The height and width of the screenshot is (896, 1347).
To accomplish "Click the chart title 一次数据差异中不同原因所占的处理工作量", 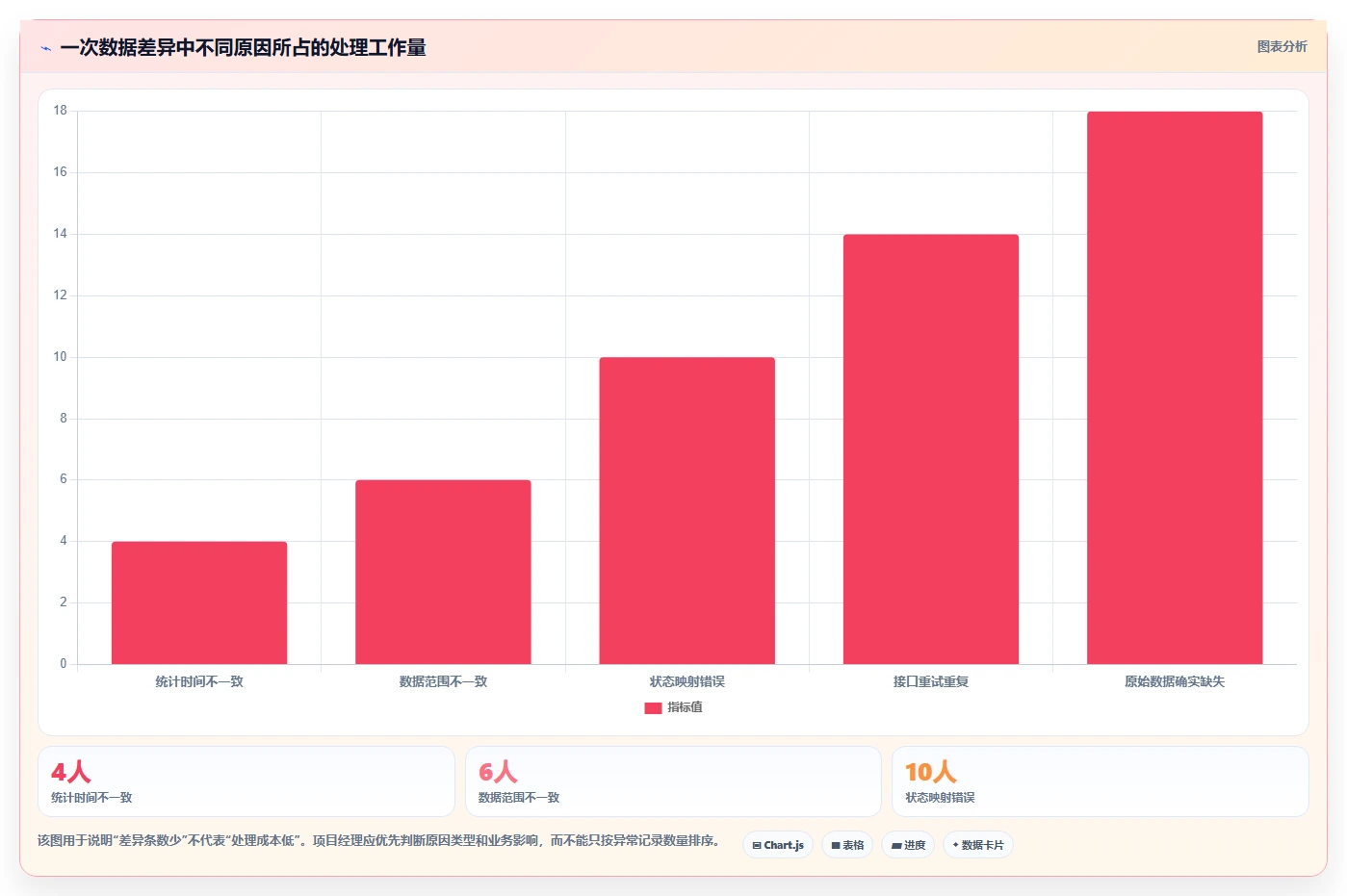I will point(243,48).
